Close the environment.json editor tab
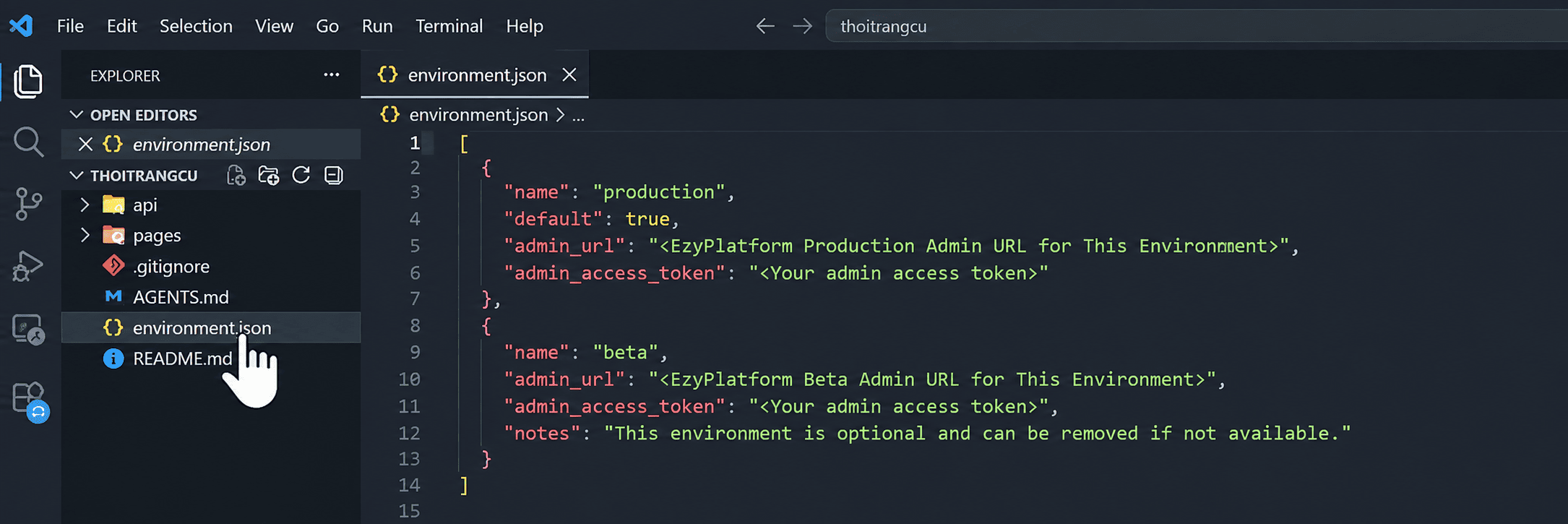1568x524 pixels. pos(569,74)
